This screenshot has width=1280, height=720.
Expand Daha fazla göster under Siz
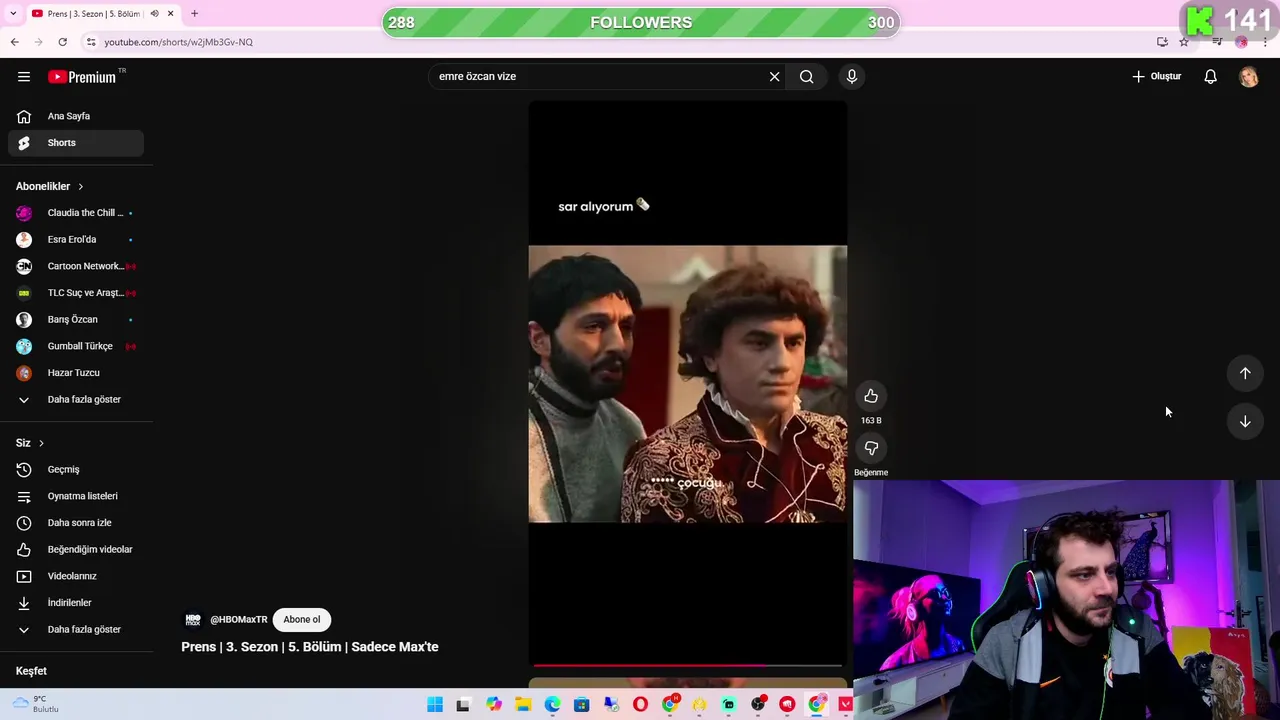[76, 629]
